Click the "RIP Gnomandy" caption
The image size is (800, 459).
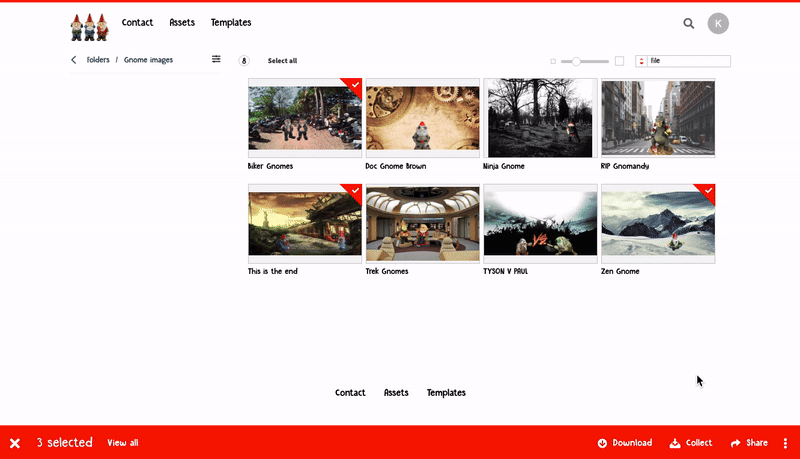coord(625,166)
